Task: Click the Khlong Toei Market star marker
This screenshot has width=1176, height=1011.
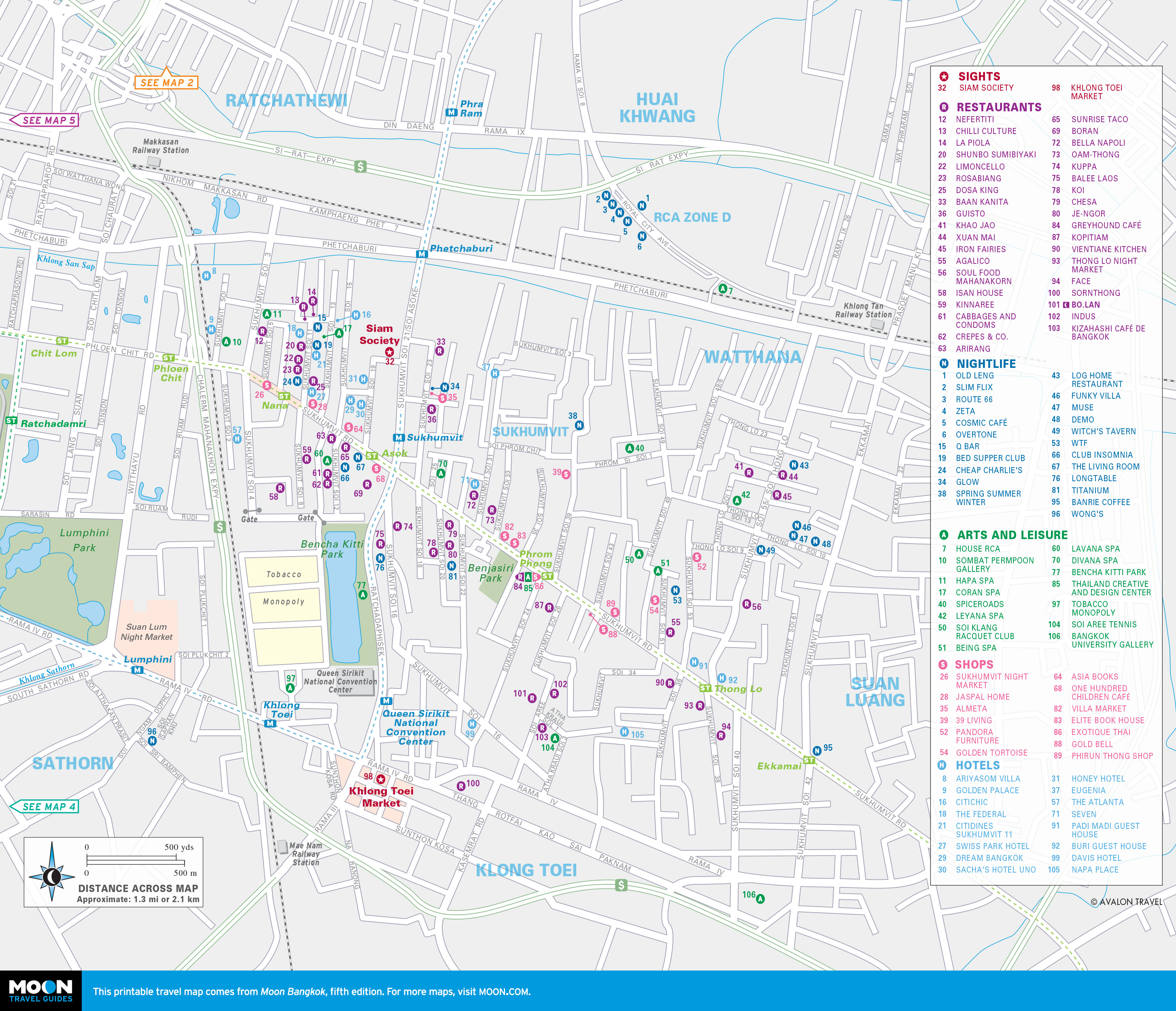Action: pyautogui.click(x=381, y=779)
